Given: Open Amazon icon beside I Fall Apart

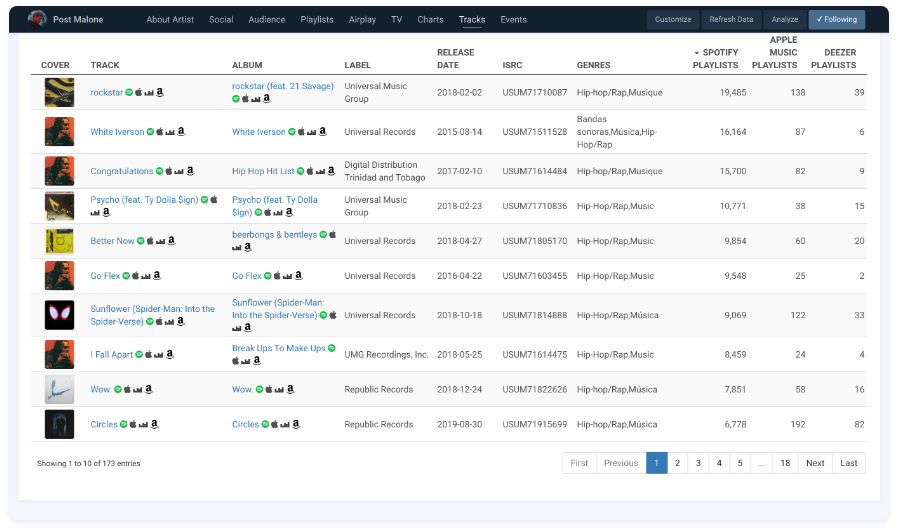Looking at the screenshot, I should tap(170, 354).
